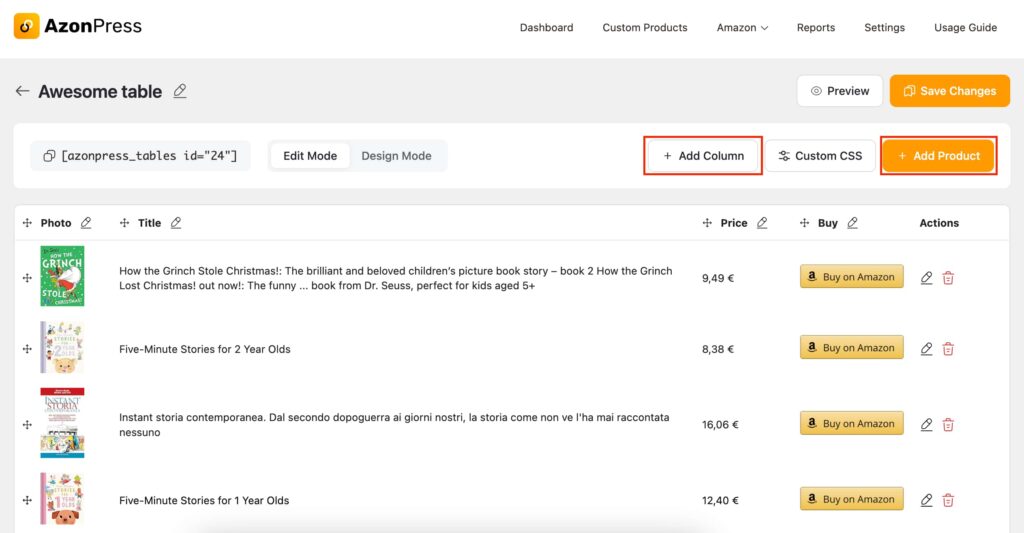The height and width of the screenshot is (533, 1024).
Task: Click the Instant Storia book cover thumbnail
Action: tap(62, 423)
